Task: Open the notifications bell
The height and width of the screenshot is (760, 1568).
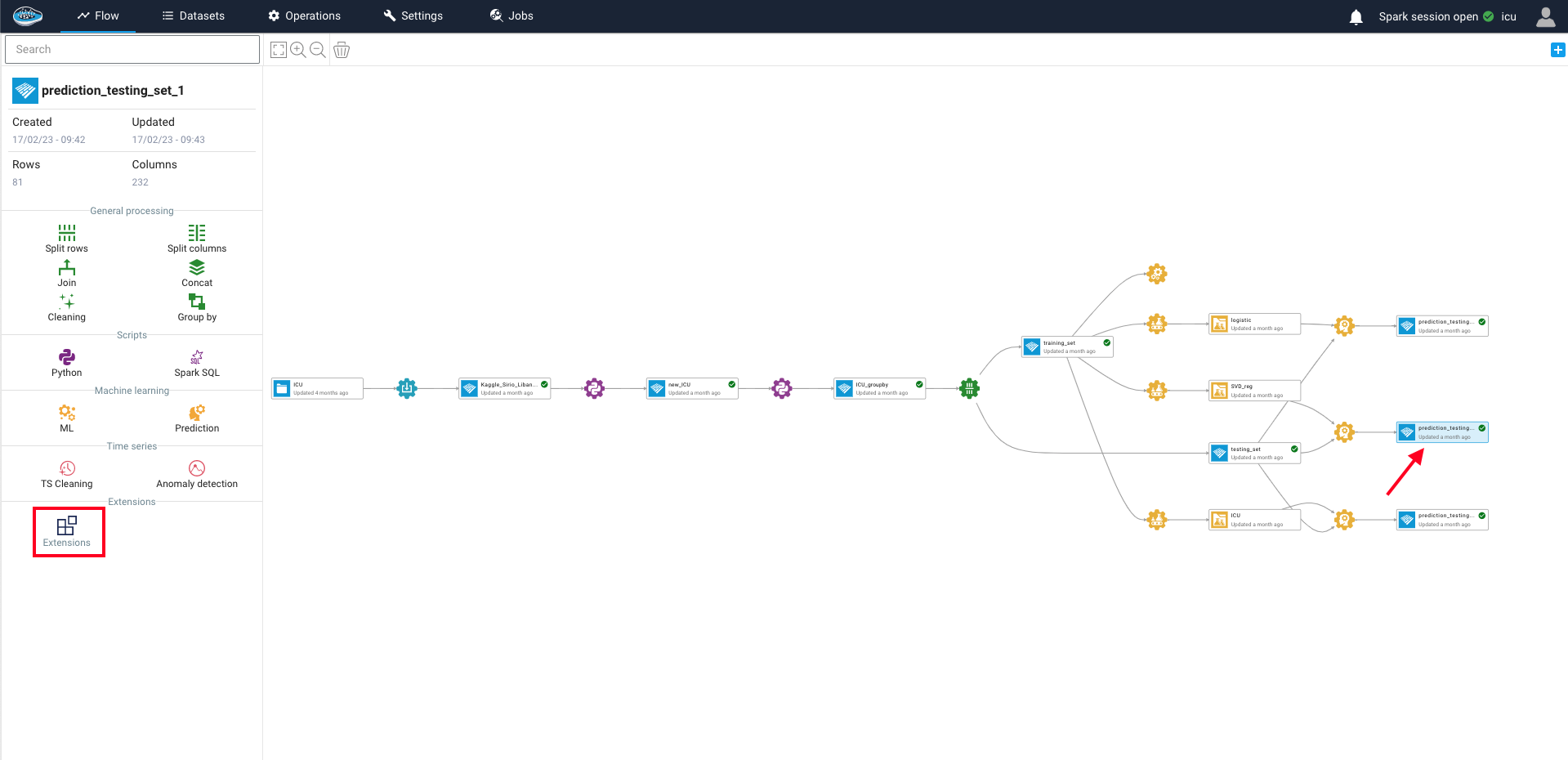Action: click(1356, 16)
